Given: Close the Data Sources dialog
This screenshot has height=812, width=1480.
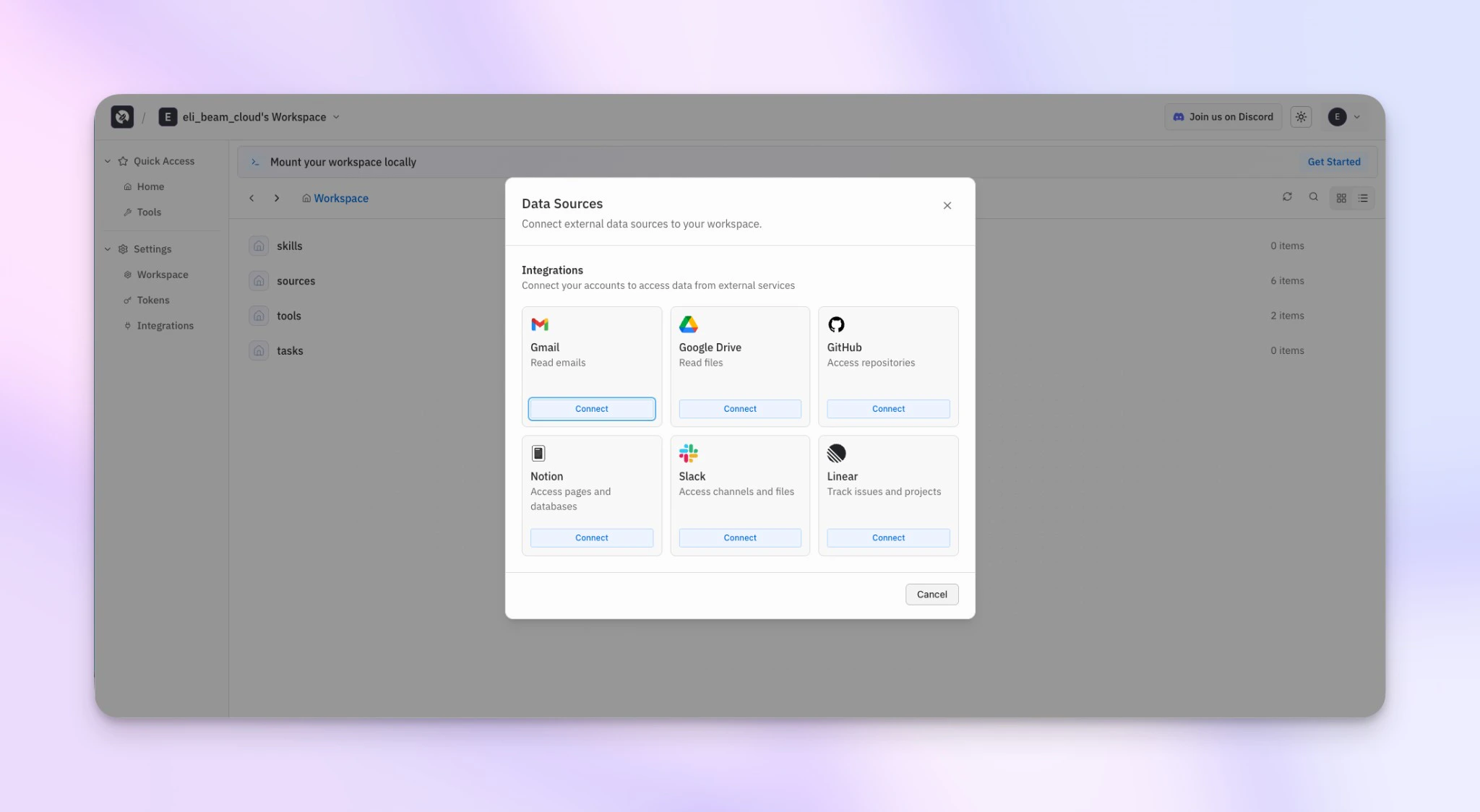Looking at the screenshot, I should point(947,206).
